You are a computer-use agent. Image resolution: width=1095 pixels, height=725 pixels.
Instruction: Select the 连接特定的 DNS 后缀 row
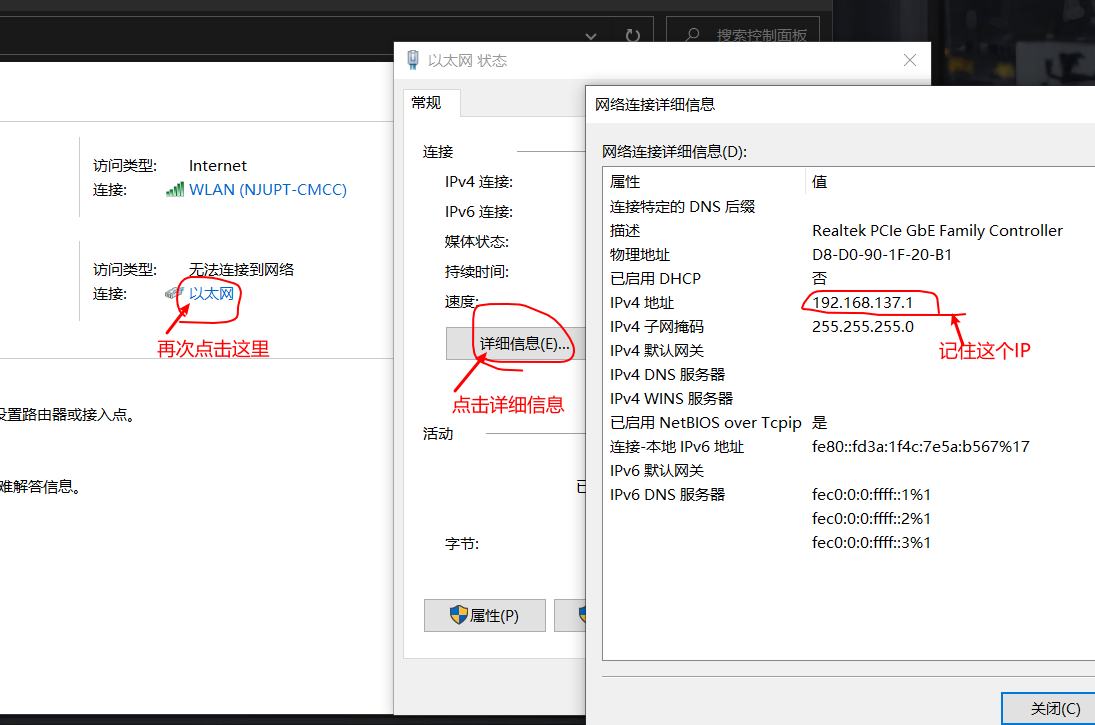click(848, 206)
